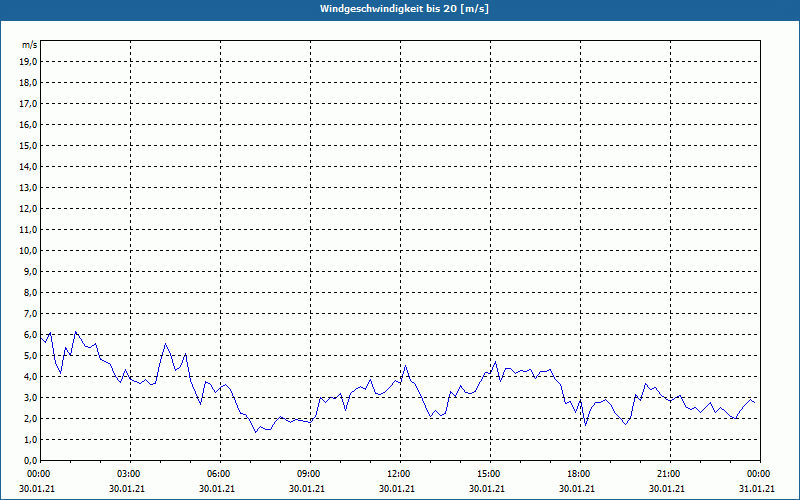This screenshot has height=500, width=800.
Task: Click the "30.01.21" date under "18:00"
Action: pyautogui.click(x=577, y=489)
